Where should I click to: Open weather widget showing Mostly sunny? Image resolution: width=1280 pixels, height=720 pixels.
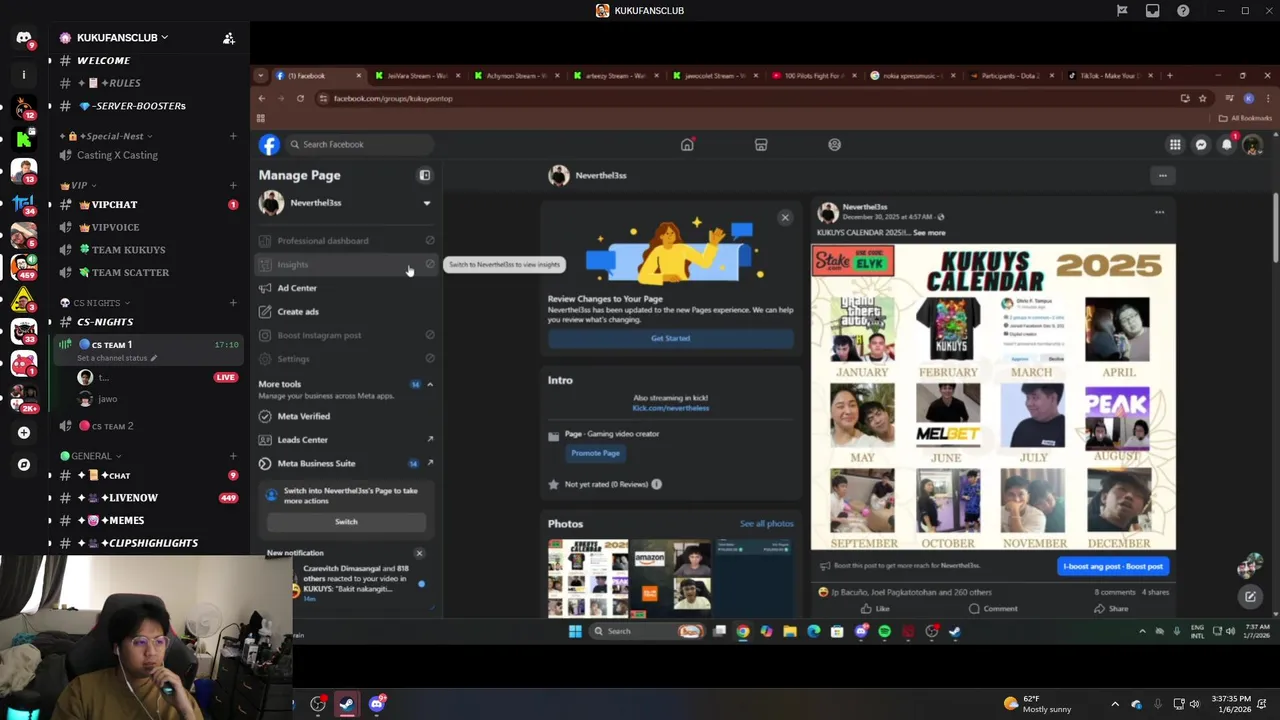pos(1037,704)
